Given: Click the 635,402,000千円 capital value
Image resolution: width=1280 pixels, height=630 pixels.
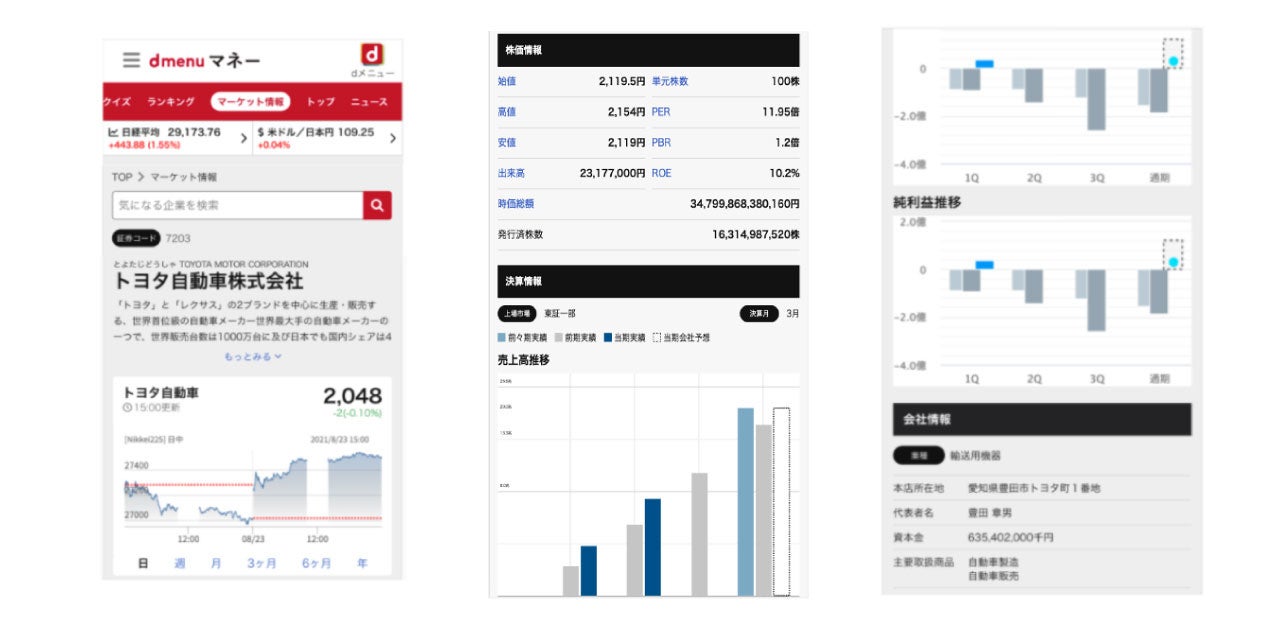Looking at the screenshot, I should click(x=1010, y=537).
